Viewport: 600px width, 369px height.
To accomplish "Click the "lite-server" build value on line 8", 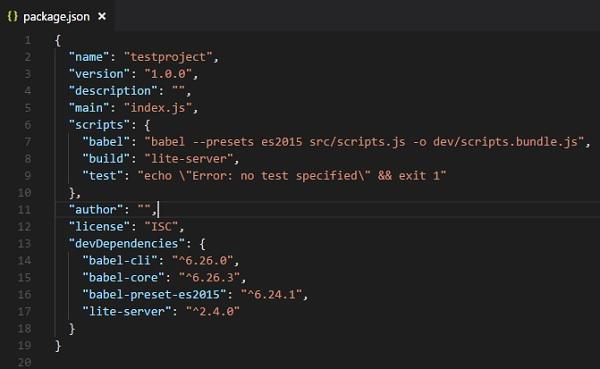I will 189,158.
